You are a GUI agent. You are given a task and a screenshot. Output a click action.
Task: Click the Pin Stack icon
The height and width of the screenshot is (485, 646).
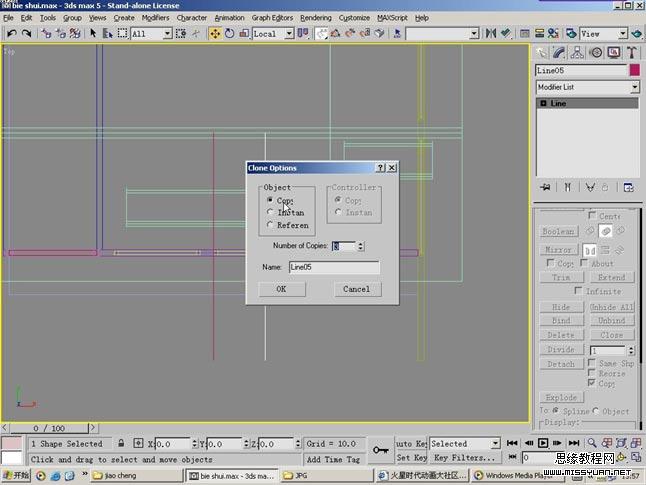pos(545,187)
